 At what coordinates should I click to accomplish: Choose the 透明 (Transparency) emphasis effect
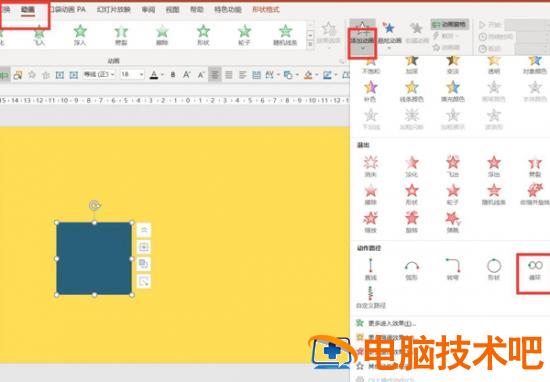494,65
